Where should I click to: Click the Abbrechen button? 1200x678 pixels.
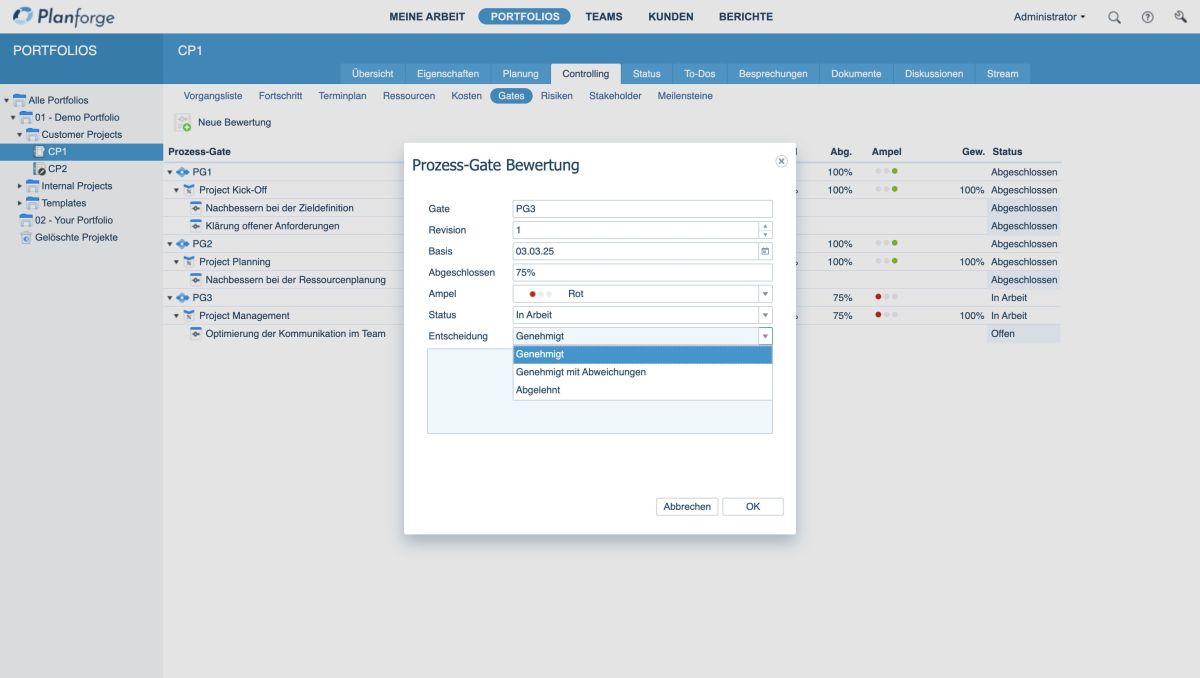pyautogui.click(x=687, y=507)
